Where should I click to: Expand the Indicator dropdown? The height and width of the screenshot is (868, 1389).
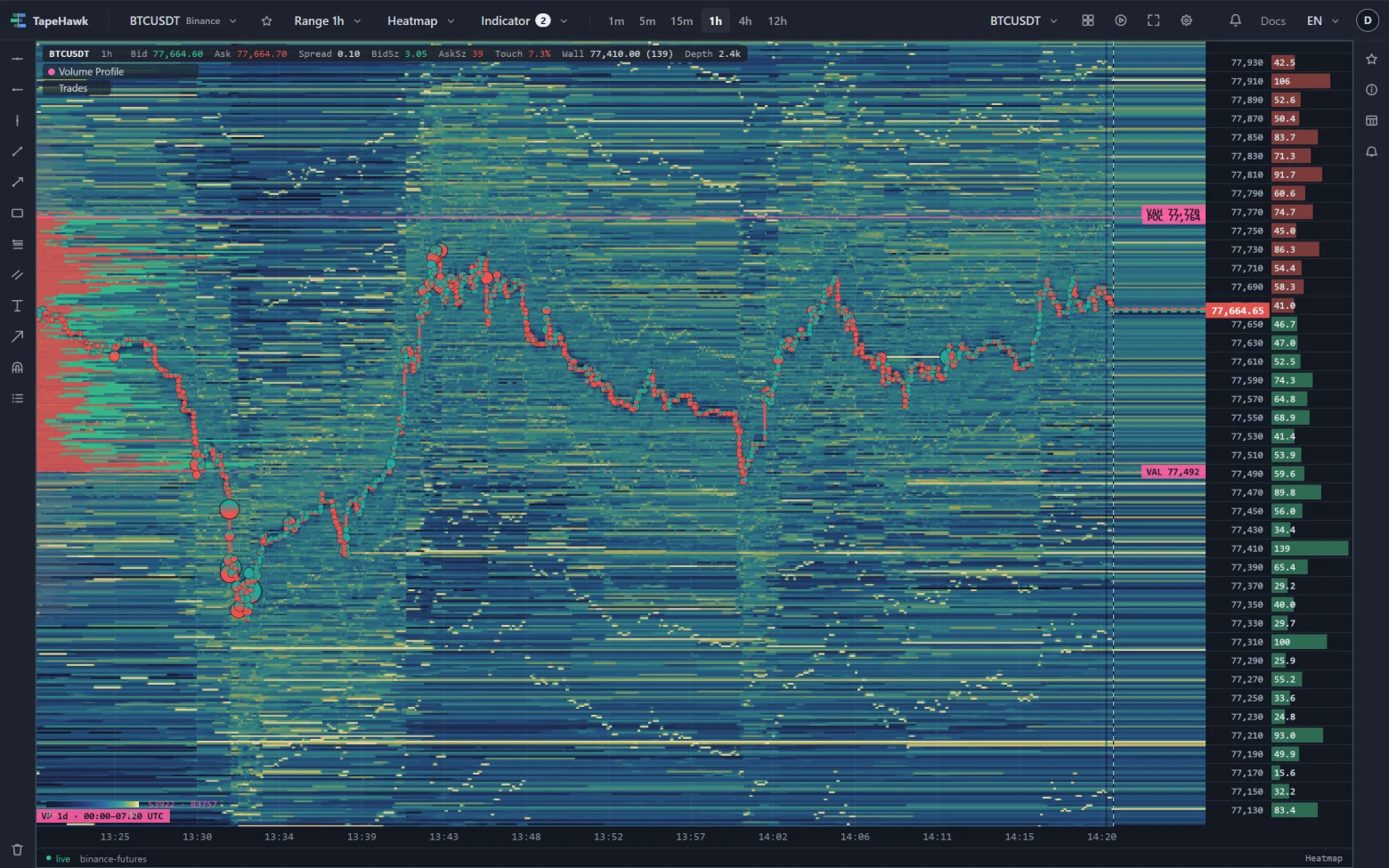(x=524, y=20)
